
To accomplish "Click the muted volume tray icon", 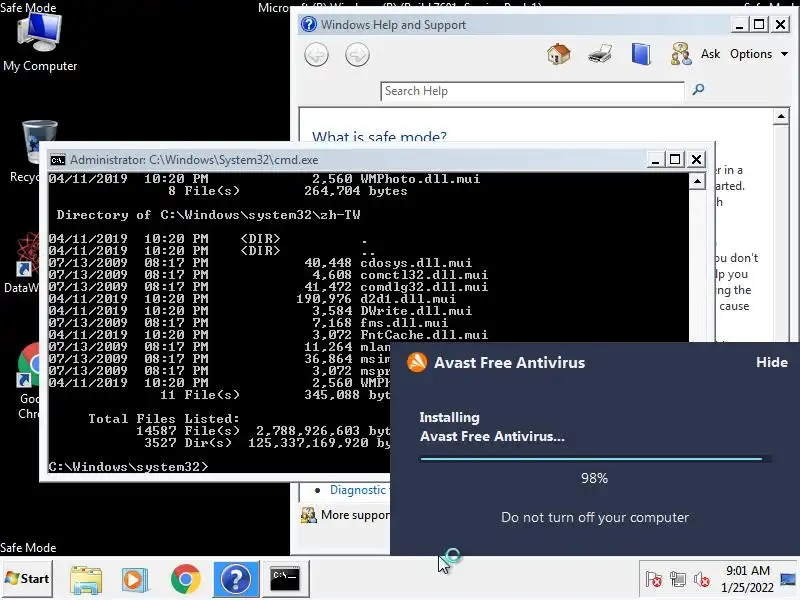I will (x=702, y=580).
